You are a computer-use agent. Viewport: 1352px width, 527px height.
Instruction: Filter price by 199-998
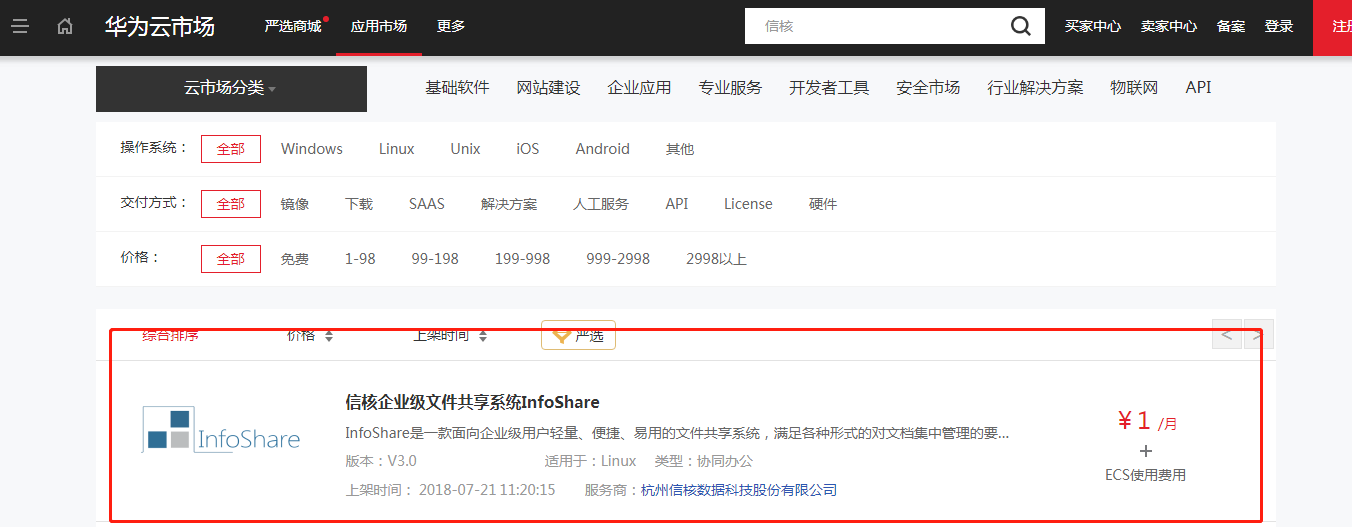point(522,259)
